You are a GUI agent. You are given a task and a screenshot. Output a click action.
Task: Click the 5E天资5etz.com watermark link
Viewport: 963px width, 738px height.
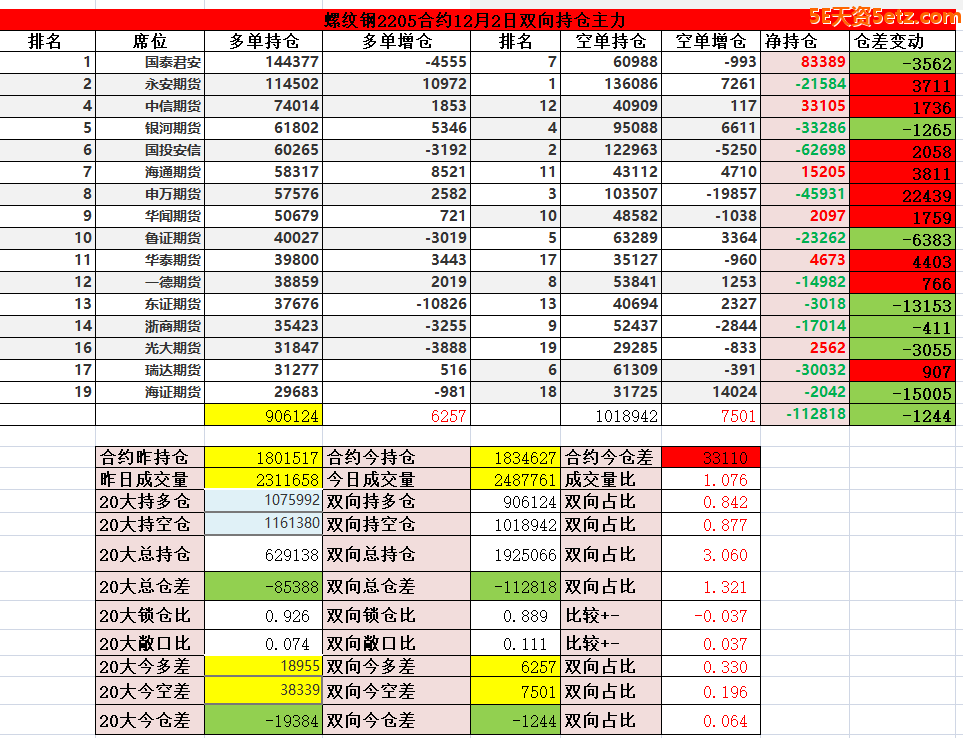tap(884, 16)
